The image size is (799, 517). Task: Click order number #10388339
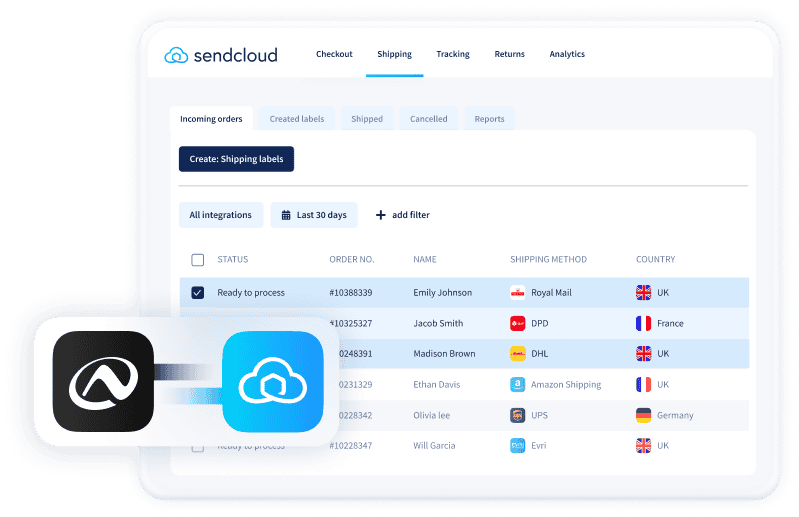(351, 292)
